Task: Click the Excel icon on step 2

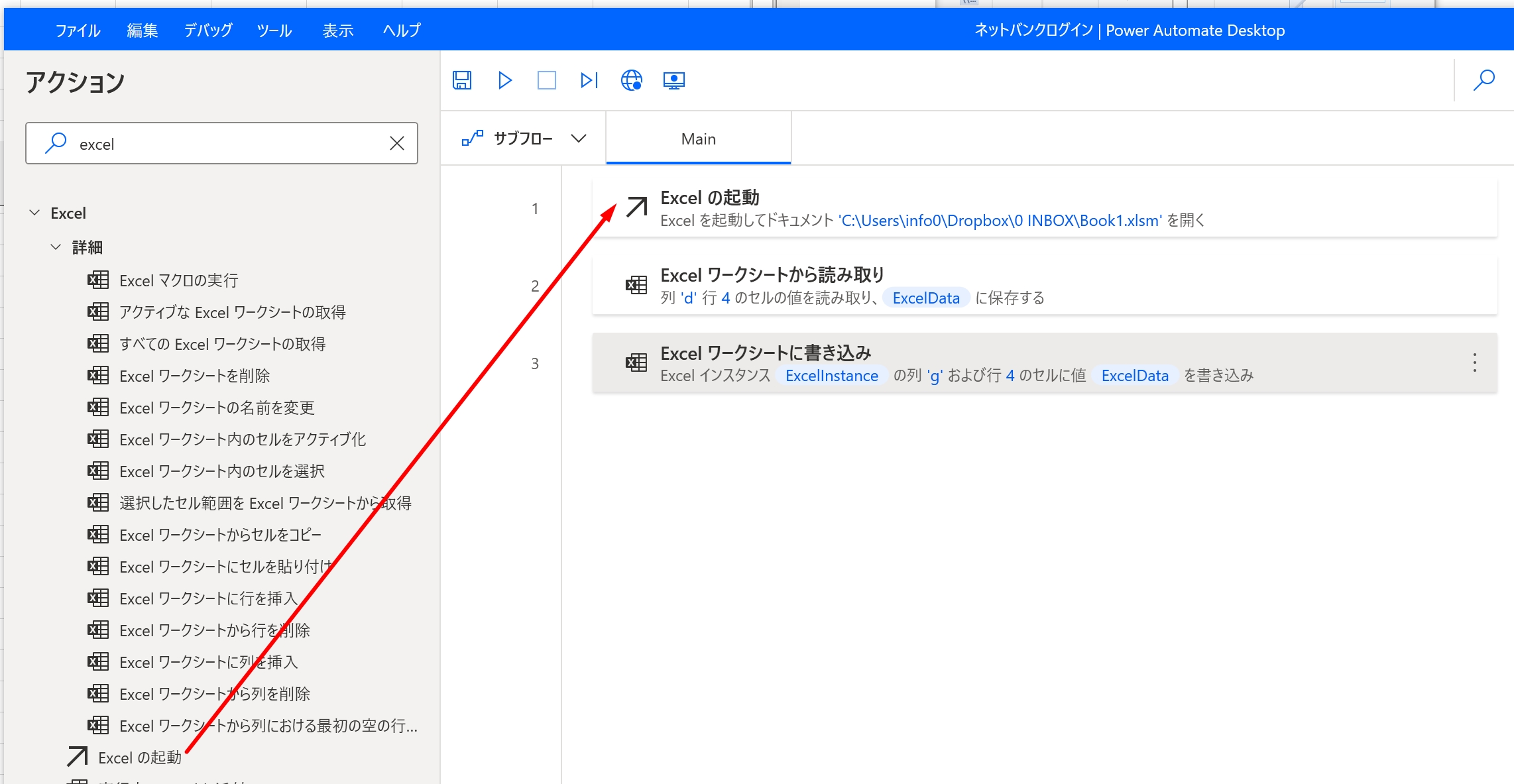Action: click(636, 285)
